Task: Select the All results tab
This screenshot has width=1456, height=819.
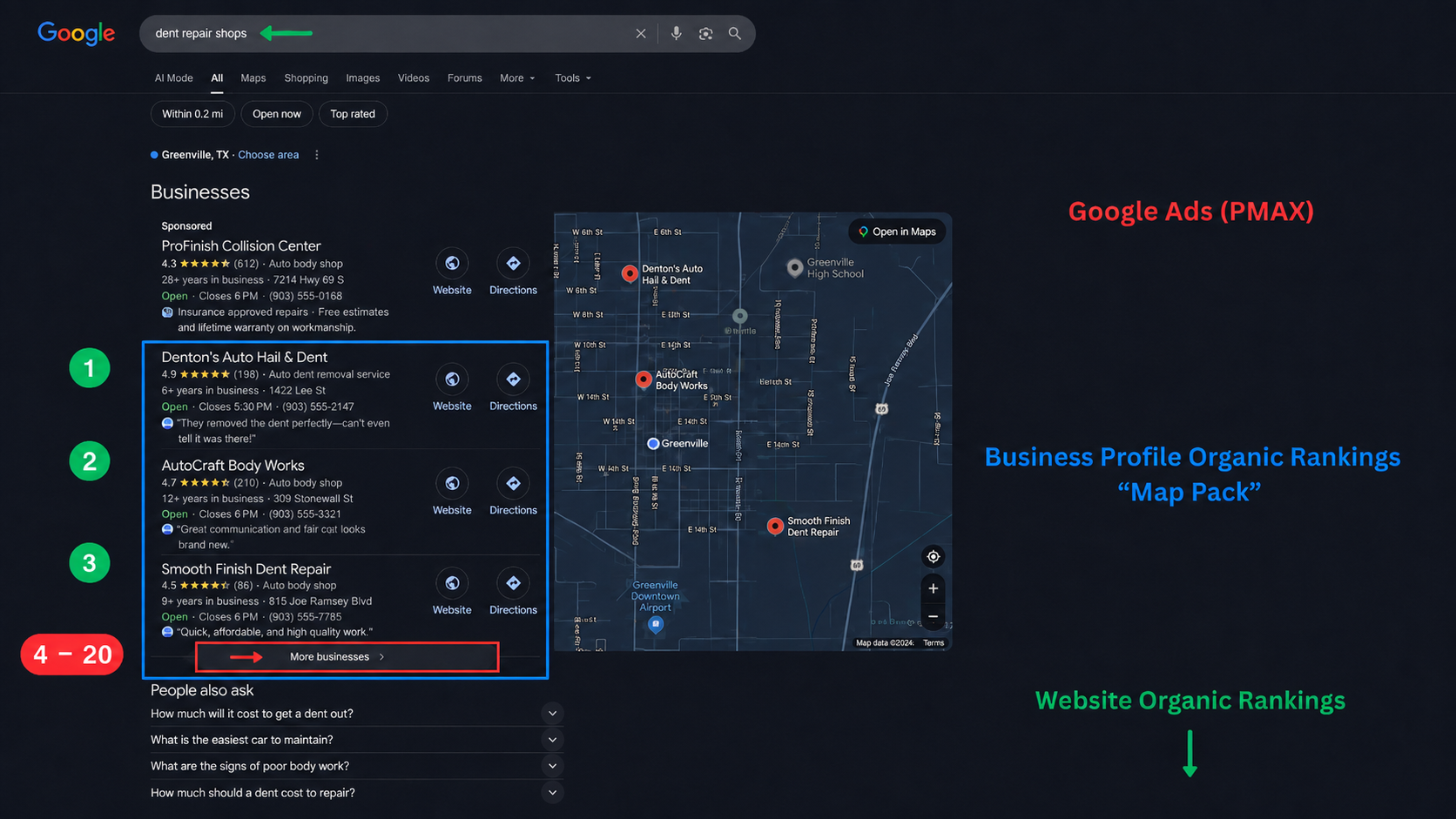Action: [217, 78]
